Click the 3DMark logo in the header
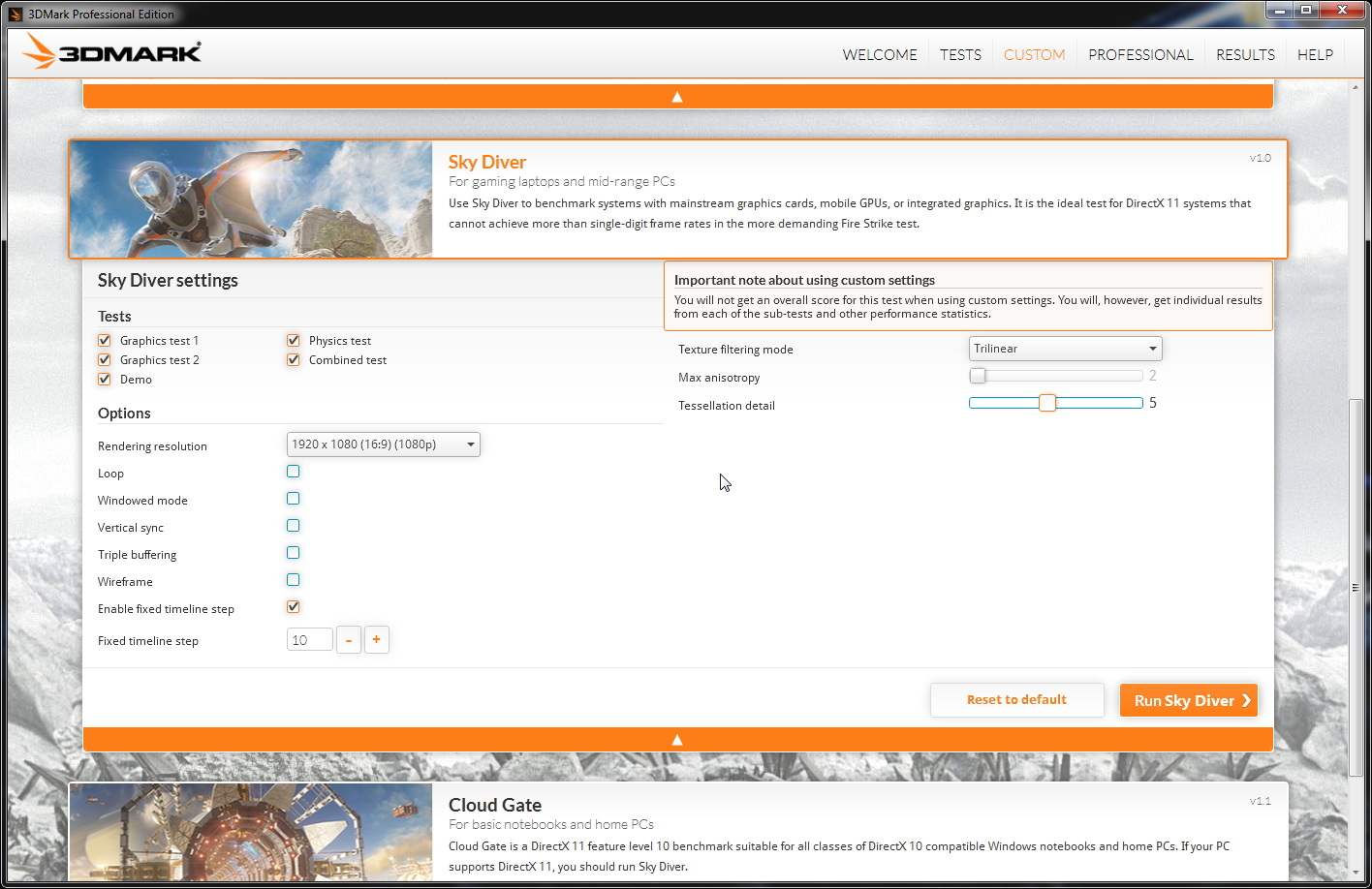 tap(112, 52)
